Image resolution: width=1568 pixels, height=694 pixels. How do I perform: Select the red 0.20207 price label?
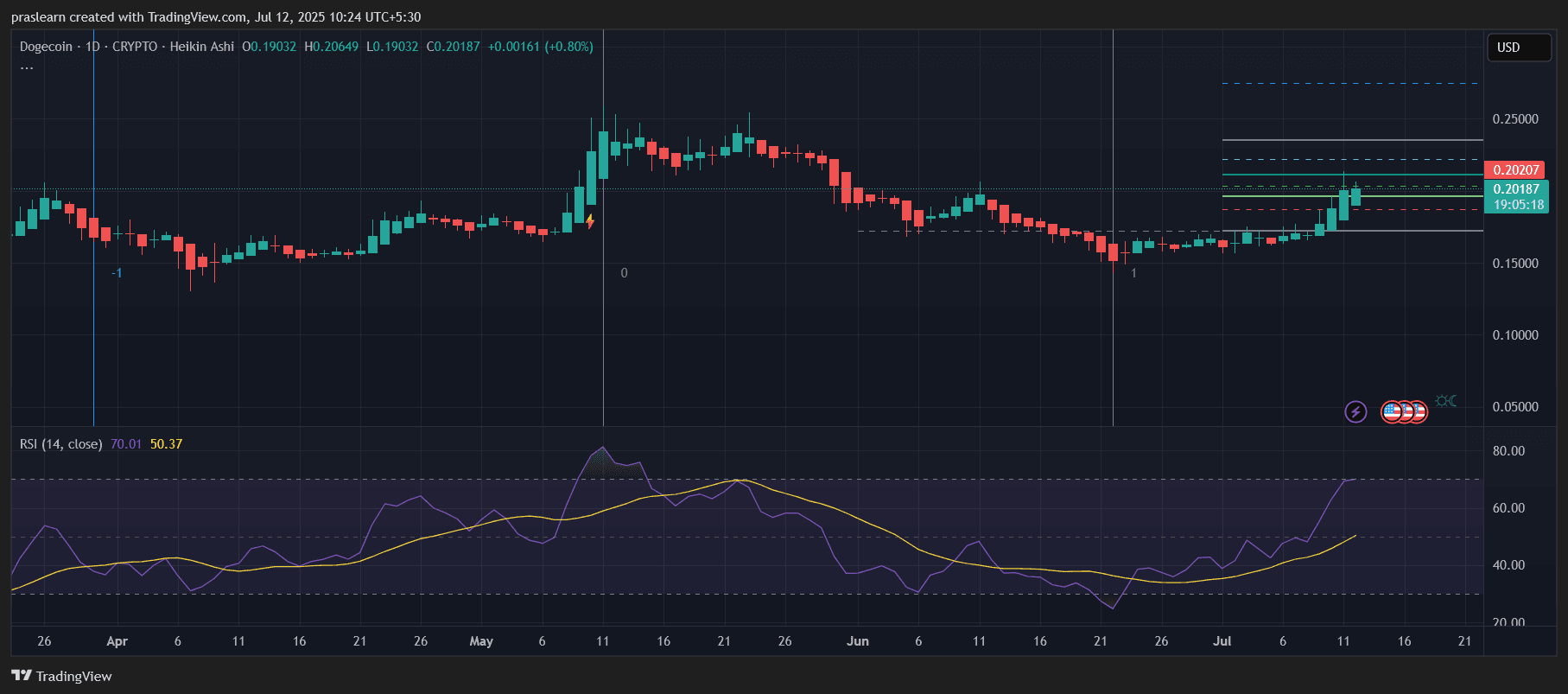(x=1516, y=170)
